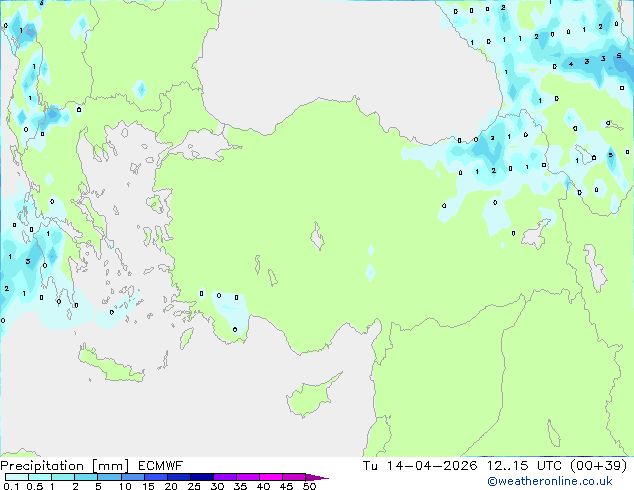634x490 pixels.
Task: Click the '(00+39)' forecast offset text
Action: [x=598, y=466]
